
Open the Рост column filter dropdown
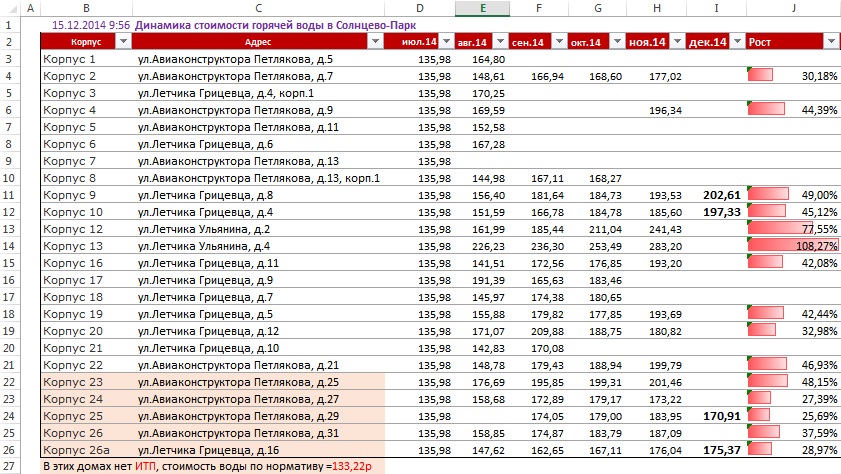(831, 41)
